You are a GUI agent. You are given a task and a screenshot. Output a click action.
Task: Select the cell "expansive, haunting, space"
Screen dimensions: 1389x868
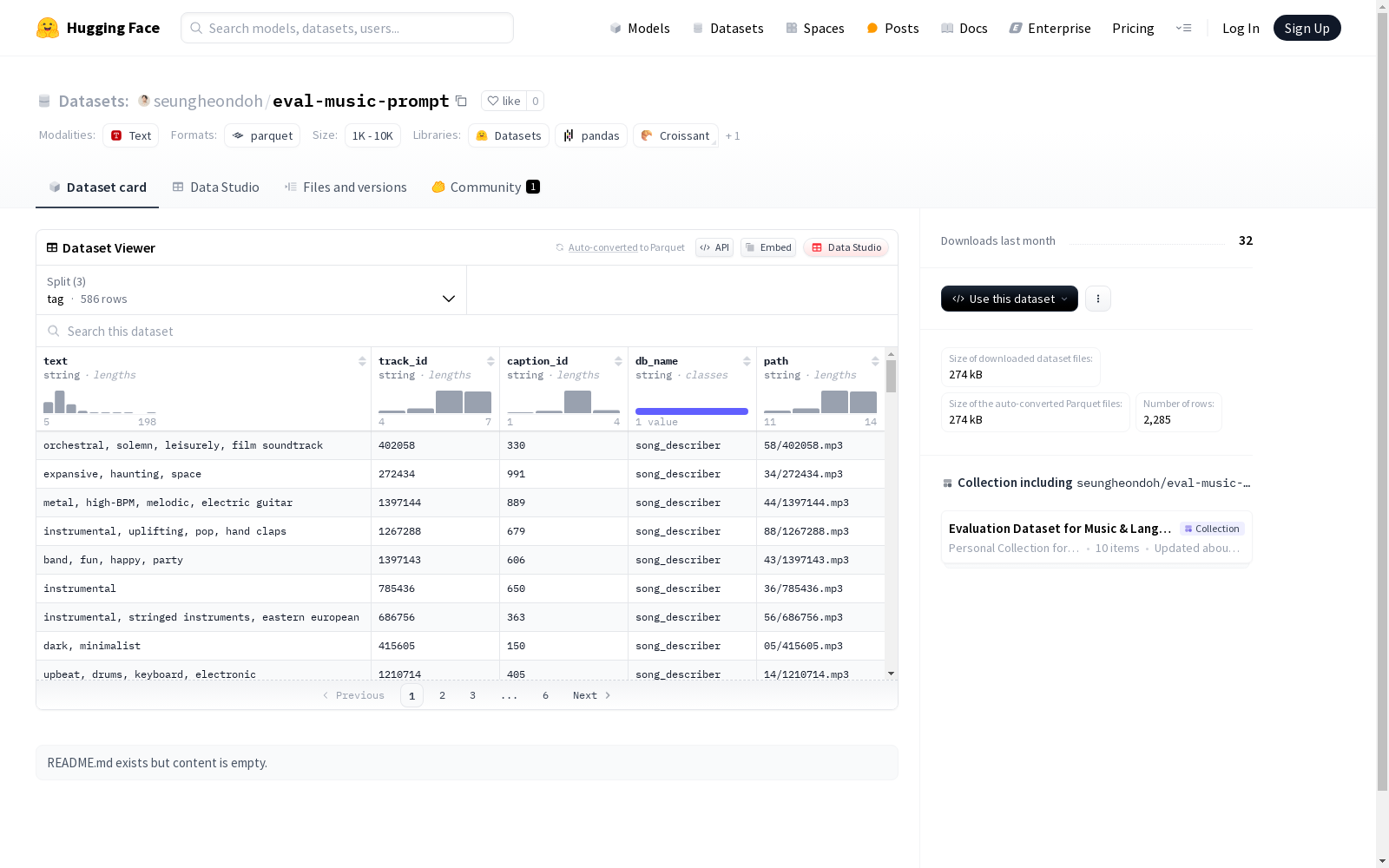pyautogui.click(x=204, y=474)
